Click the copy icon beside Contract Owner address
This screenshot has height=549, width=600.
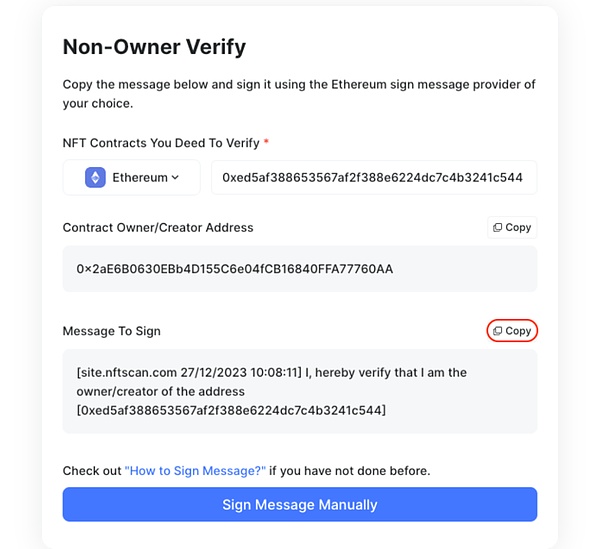[x=497, y=228]
